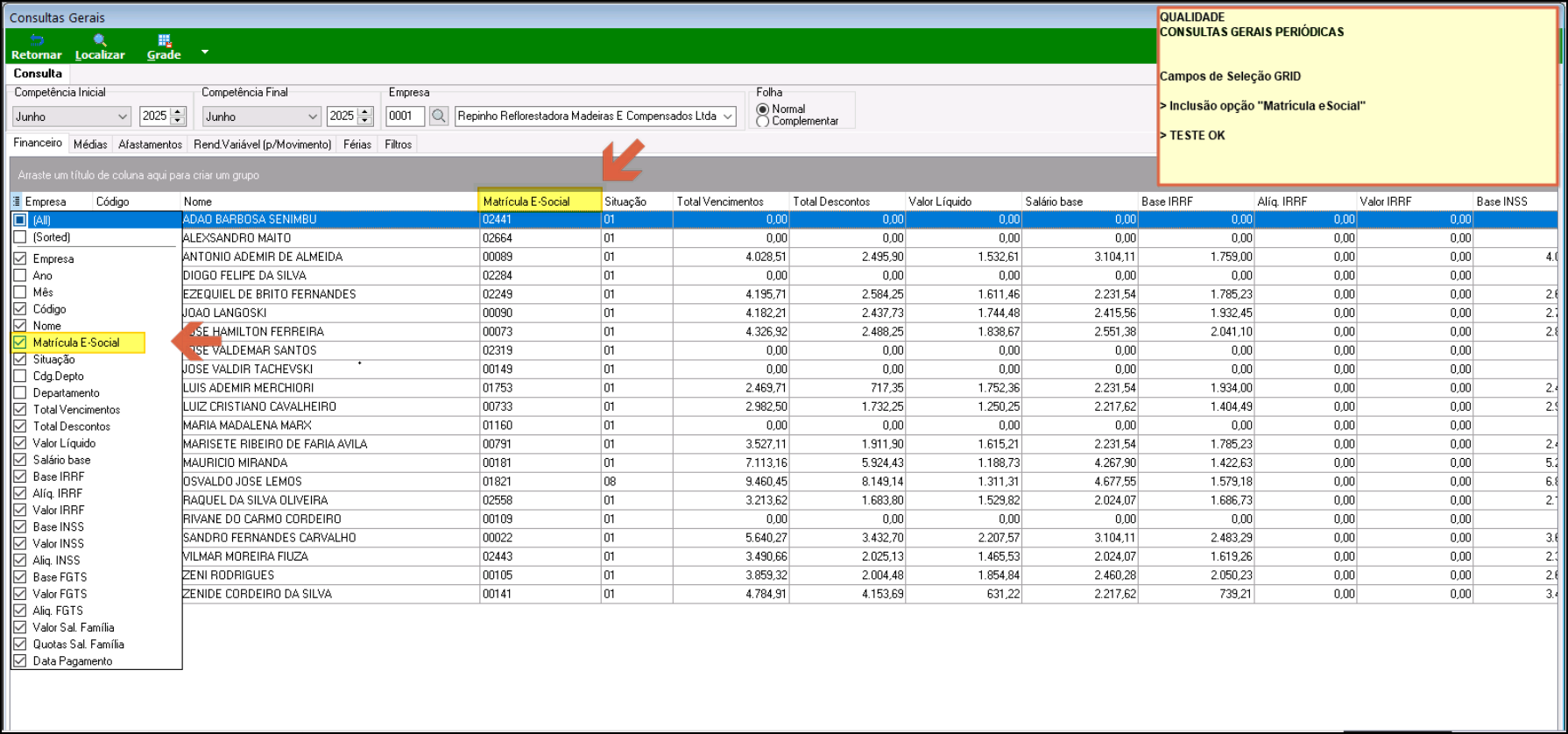Screen dimensions: 1568x734
Task: Click the Competência Final year stepper
Action: pos(366,116)
